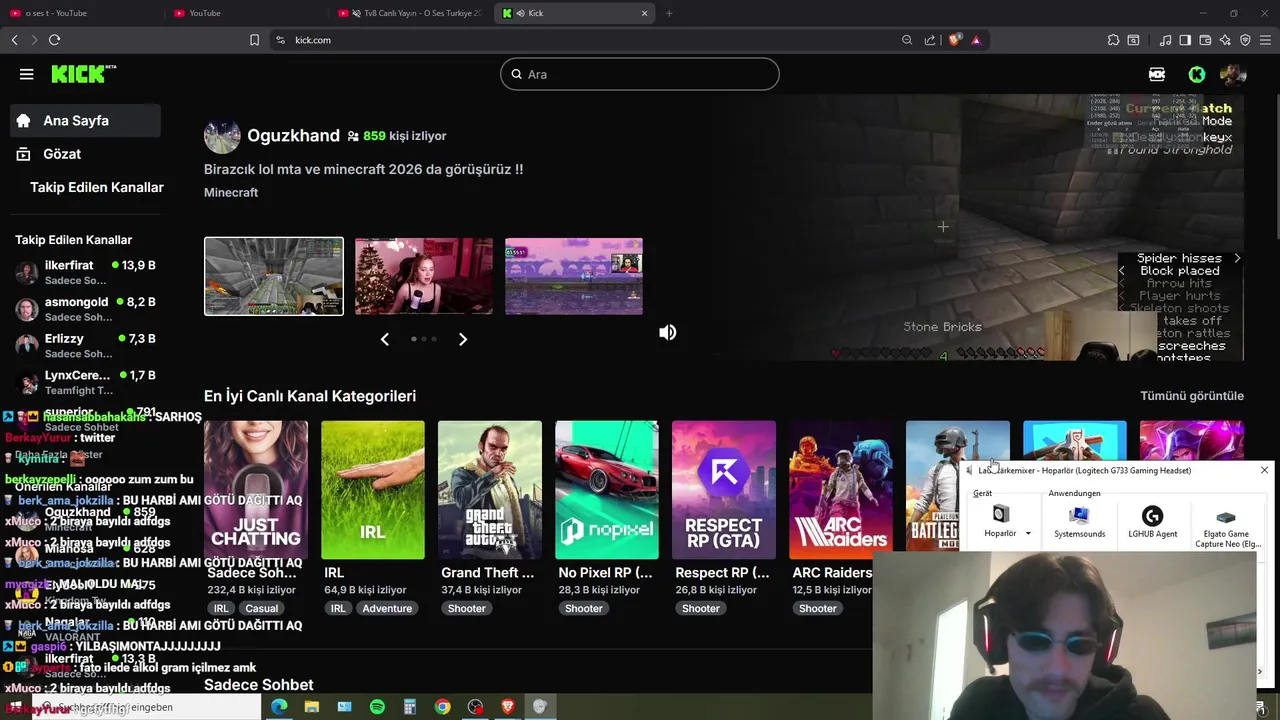Open the browser extensions puzzle icon
This screenshot has width=1280, height=720.
(1113, 40)
